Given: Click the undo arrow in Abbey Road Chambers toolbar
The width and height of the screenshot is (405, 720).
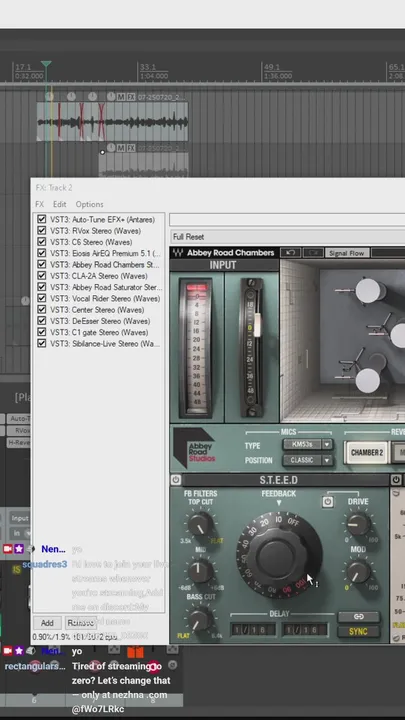Looking at the screenshot, I should (290, 253).
